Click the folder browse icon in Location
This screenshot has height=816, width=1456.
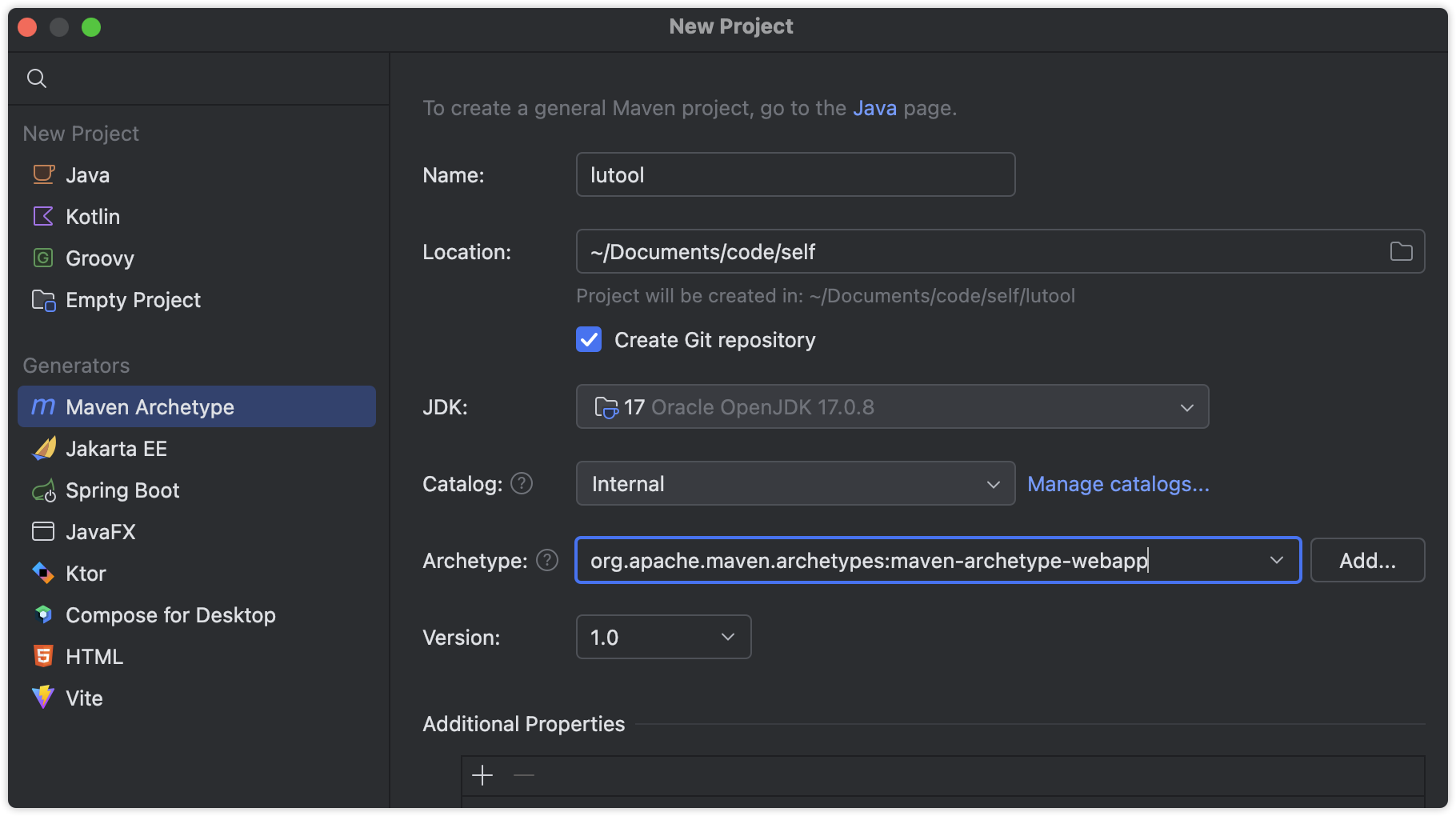tap(1401, 252)
